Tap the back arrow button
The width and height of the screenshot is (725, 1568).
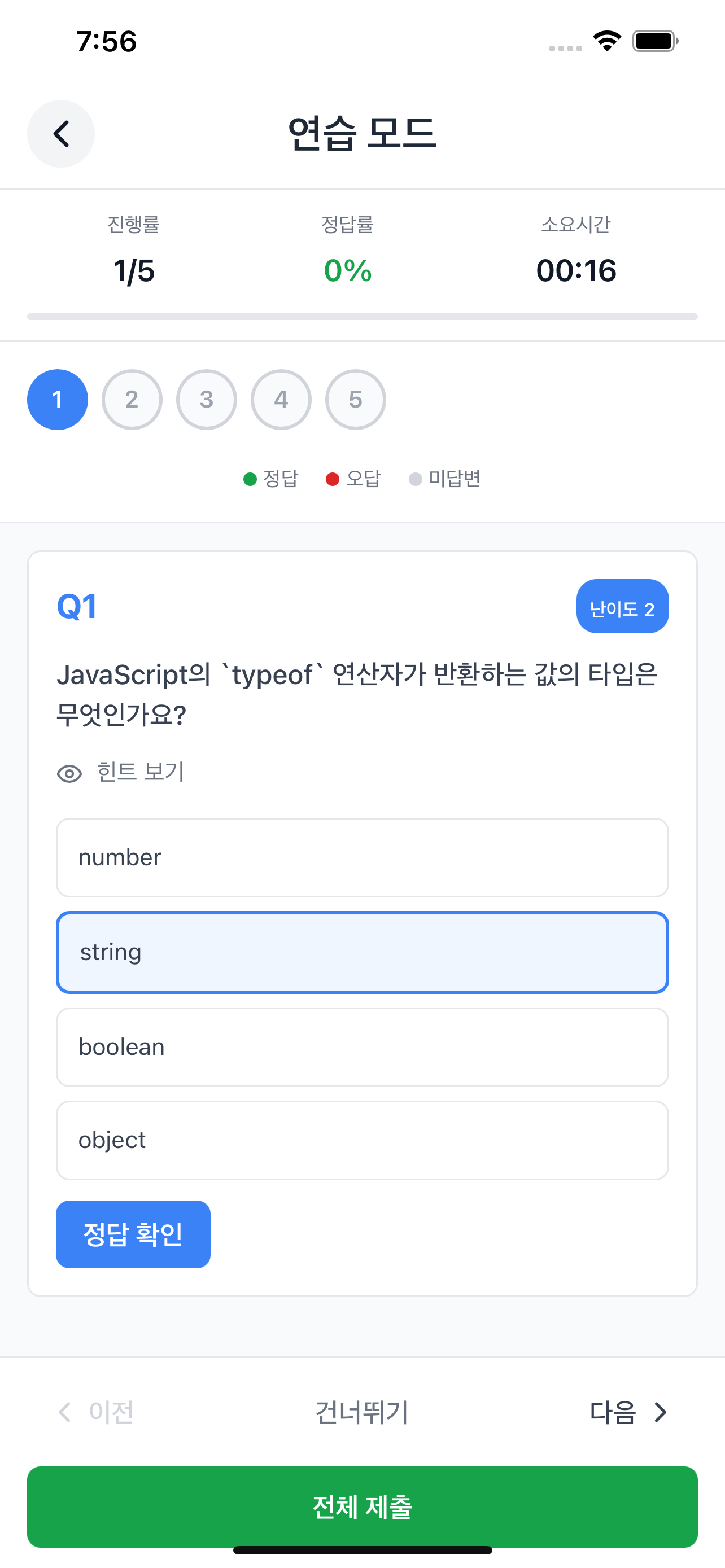click(x=61, y=134)
